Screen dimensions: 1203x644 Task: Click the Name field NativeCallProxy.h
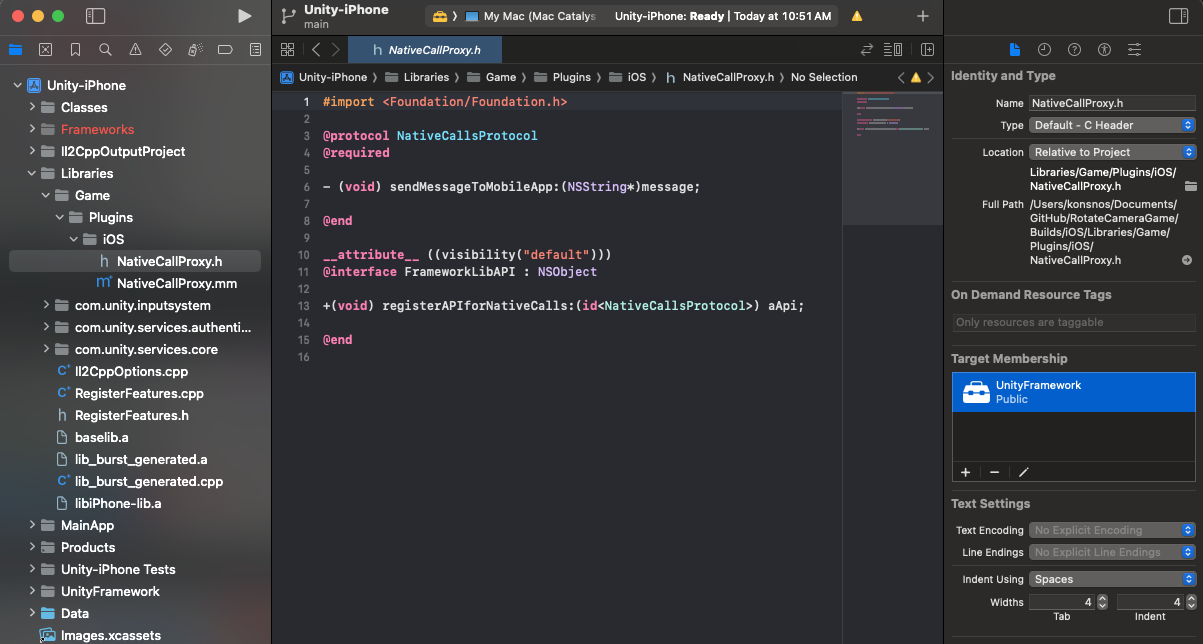(x=1113, y=103)
